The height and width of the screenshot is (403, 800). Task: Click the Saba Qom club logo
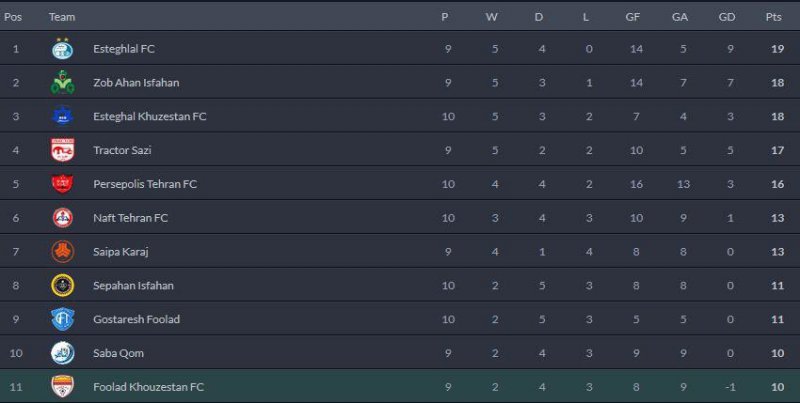[62, 353]
